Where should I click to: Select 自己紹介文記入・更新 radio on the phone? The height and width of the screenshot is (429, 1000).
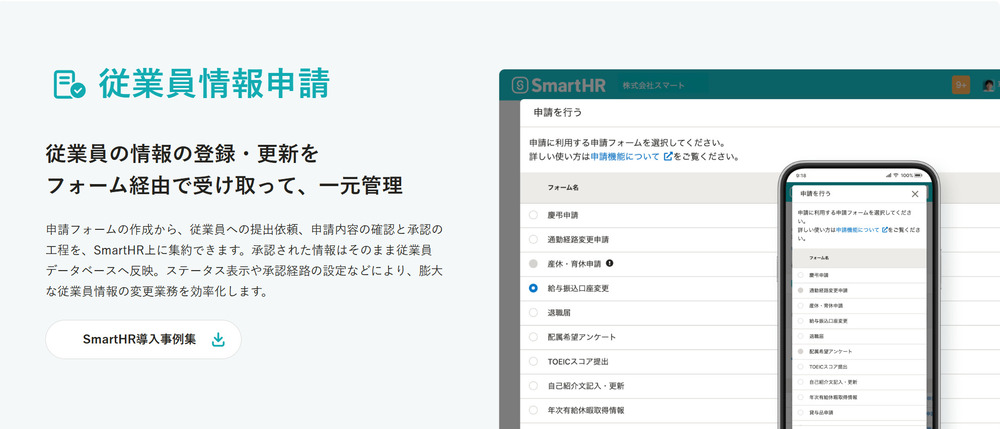click(800, 382)
